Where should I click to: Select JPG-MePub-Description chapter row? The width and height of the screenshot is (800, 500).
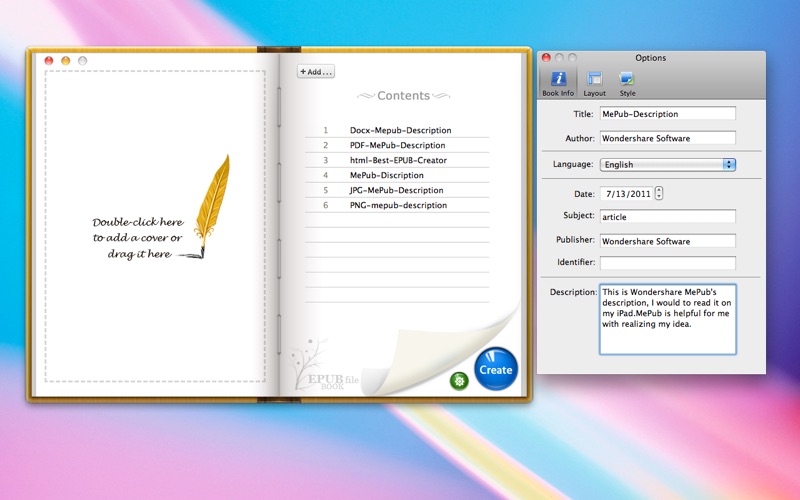(397, 190)
